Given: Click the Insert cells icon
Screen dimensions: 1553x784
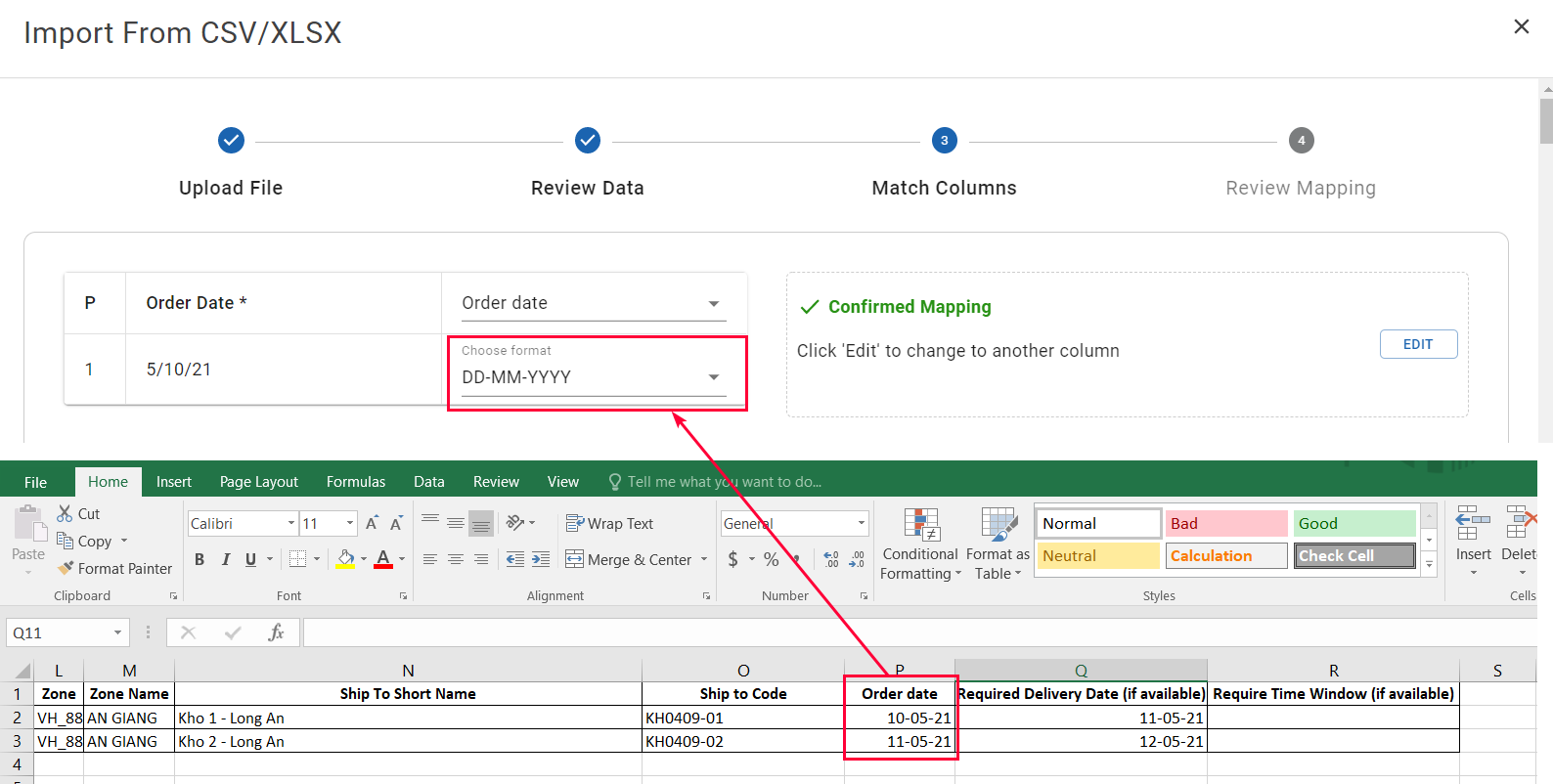Looking at the screenshot, I should (1473, 523).
